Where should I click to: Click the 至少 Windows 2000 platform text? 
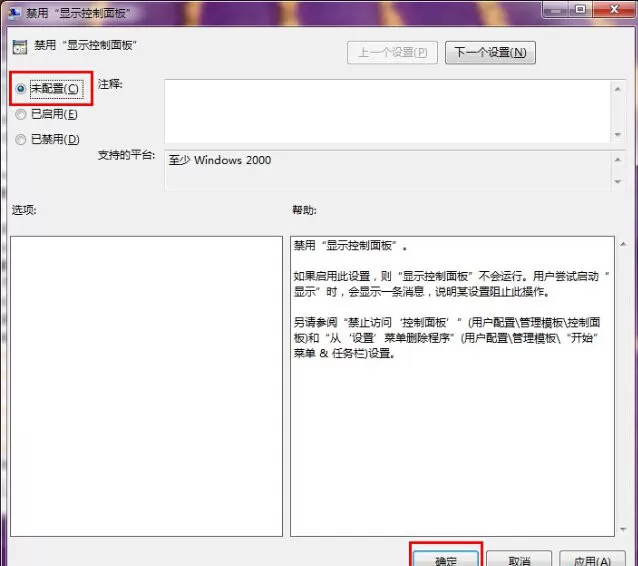point(220,160)
